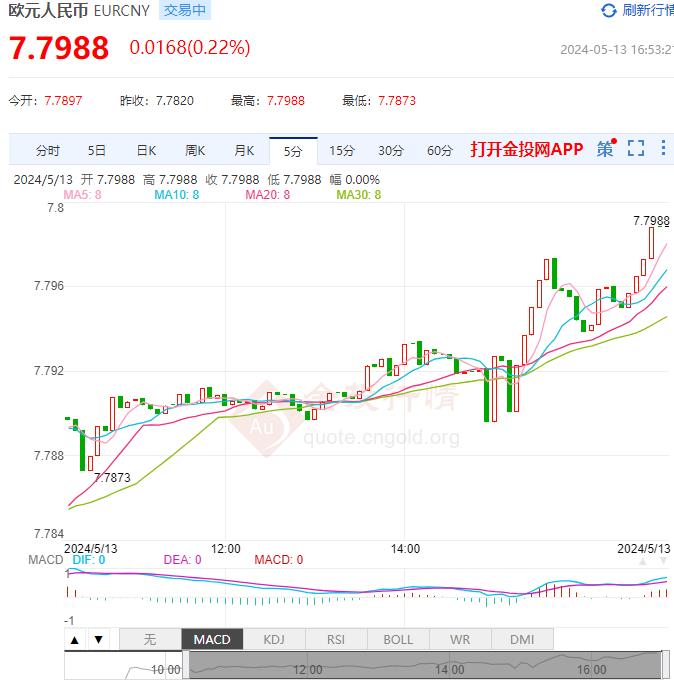The height and width of the screenshot is (687, 674).
Task: Click the down triangle indicator arrow
Action: (x=98, y=639)
